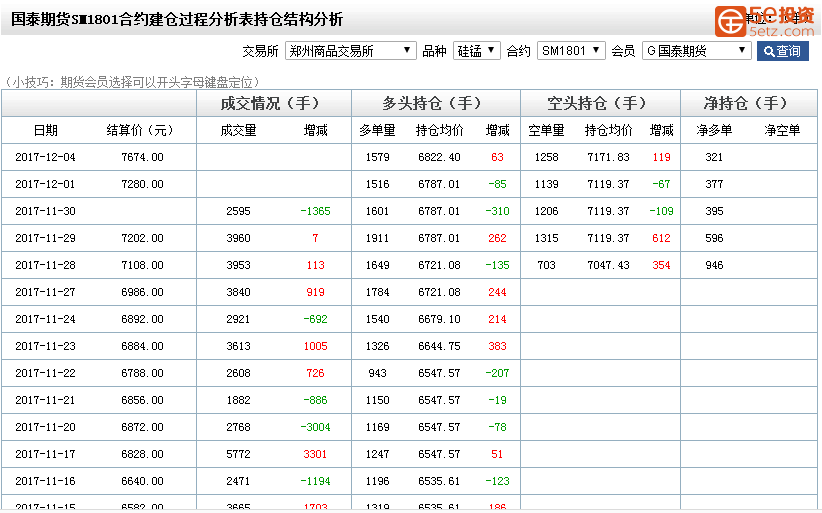822x513 pixels.
Task: Click the net long value 946
Action: (x=714, y=265)
